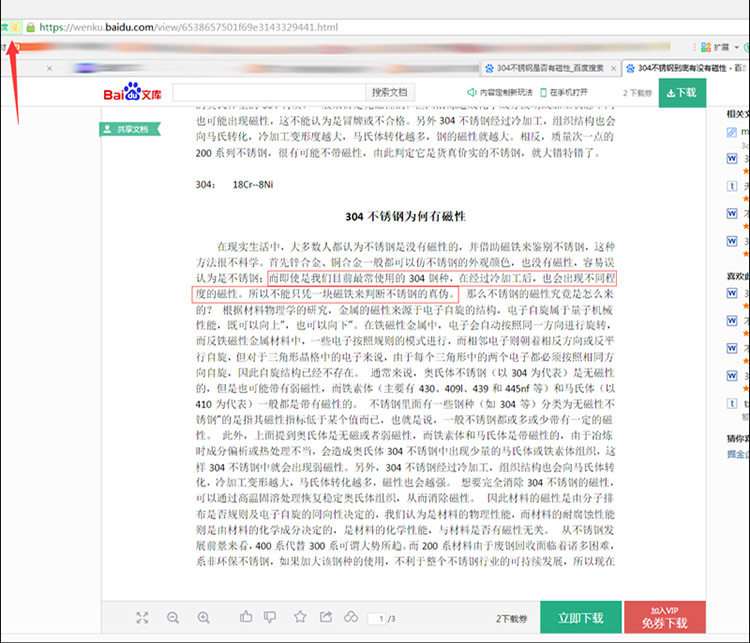Click the heading 304 不锈钢为何有磁性
This screenshot has width=750, height=643.
click(405, 217)
